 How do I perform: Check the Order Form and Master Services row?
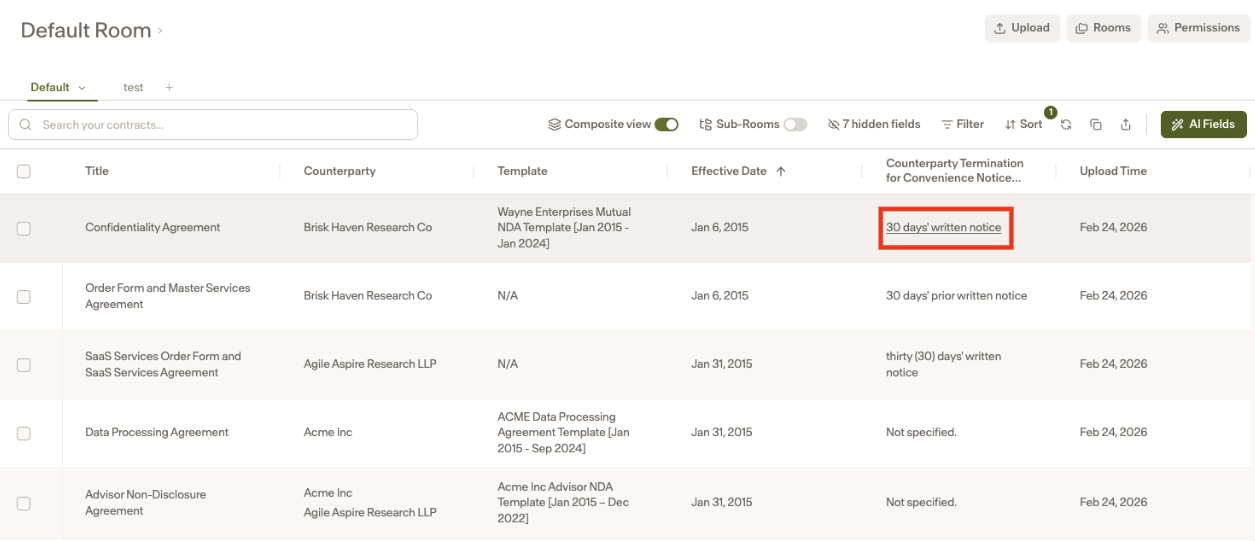24,297
